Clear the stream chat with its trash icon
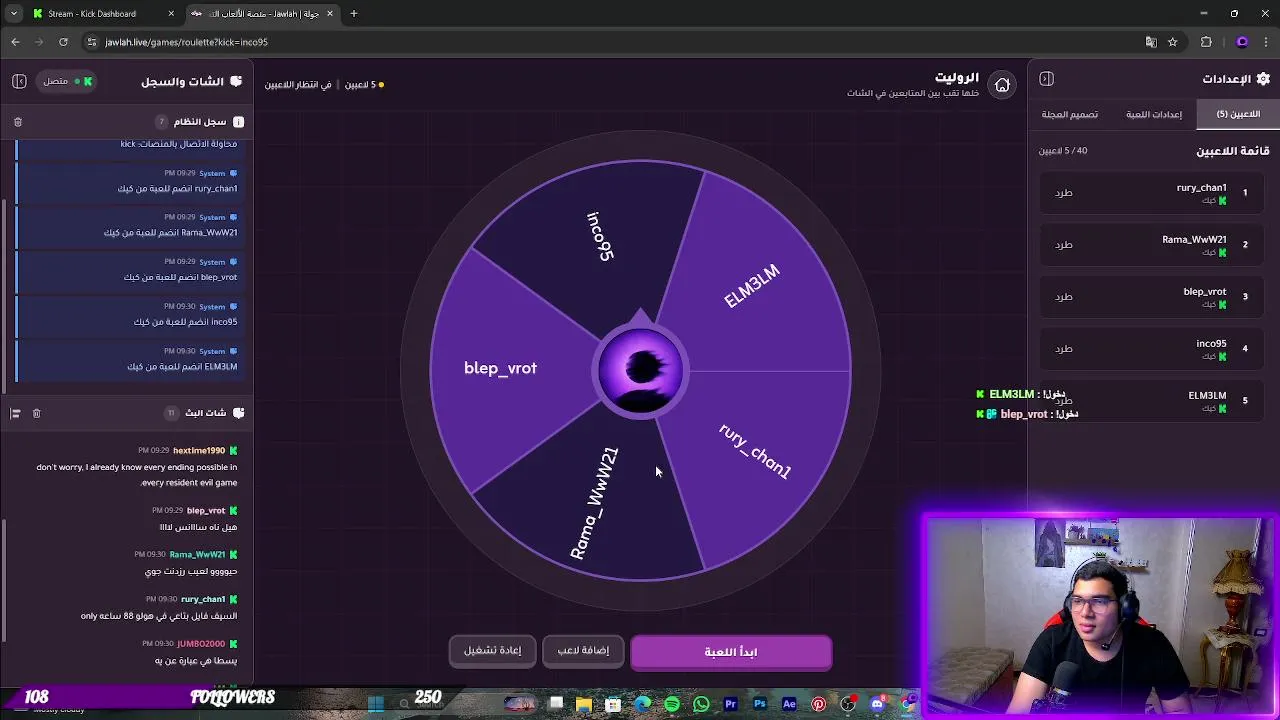Viewport: 1280px width, 720px height. [x=36, y=413]
